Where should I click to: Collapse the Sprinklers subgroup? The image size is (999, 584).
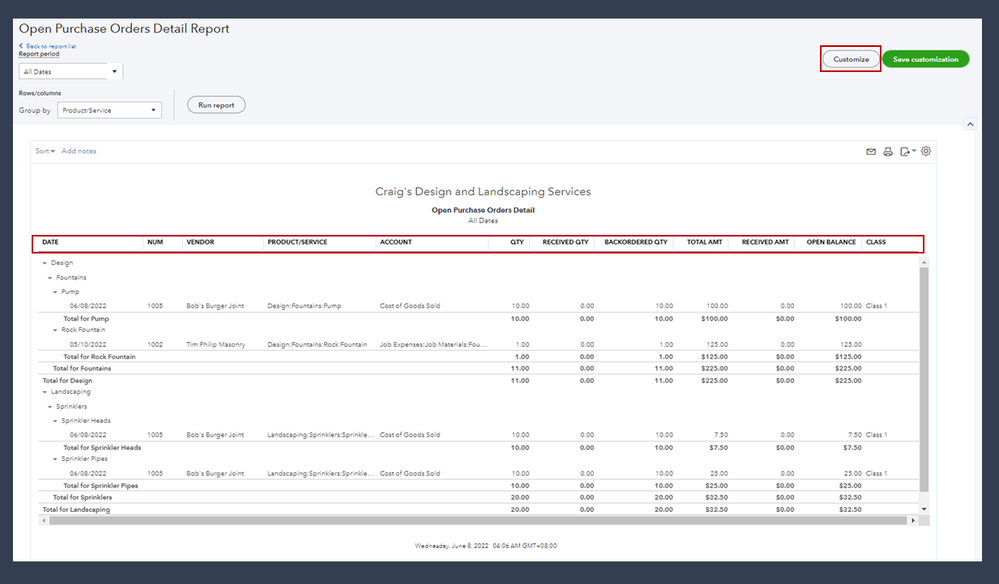(50, 406)
